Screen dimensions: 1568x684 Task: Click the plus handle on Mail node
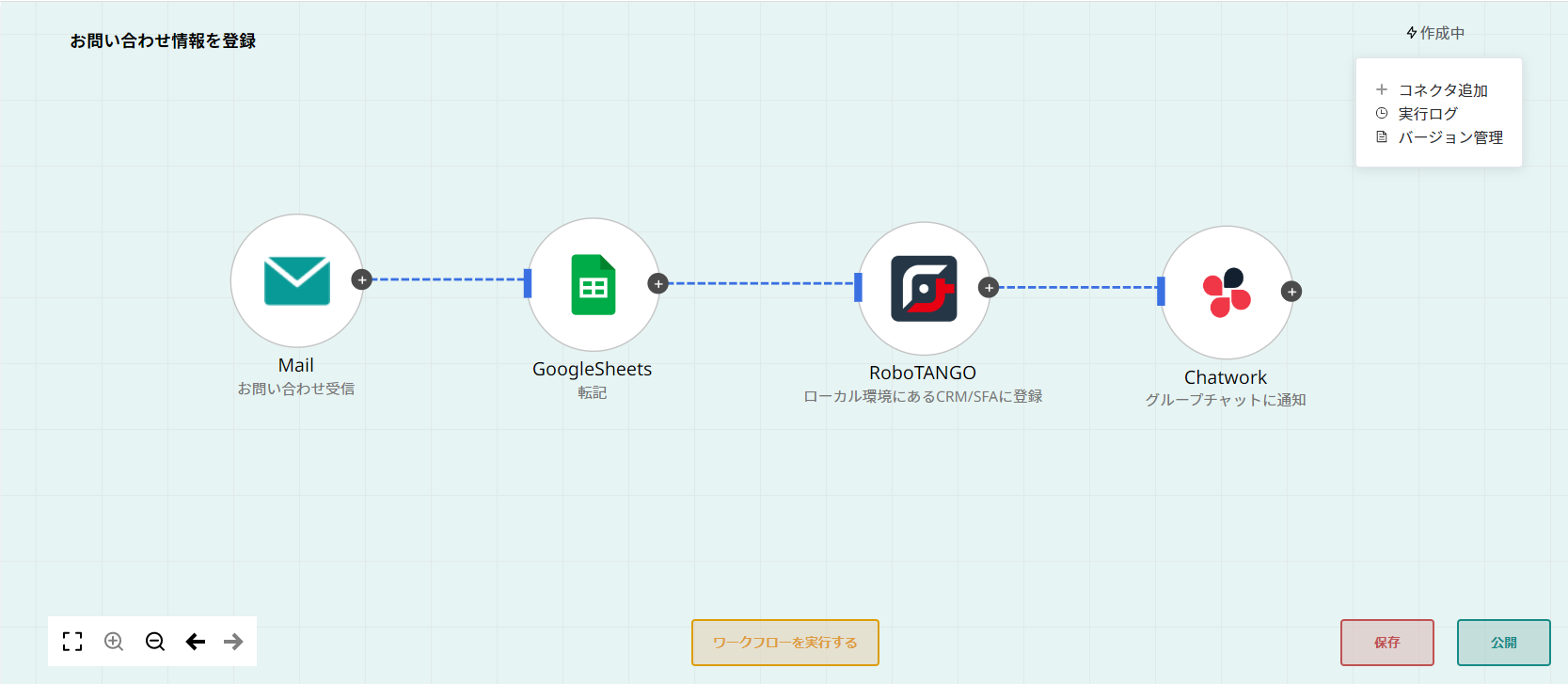362,279
